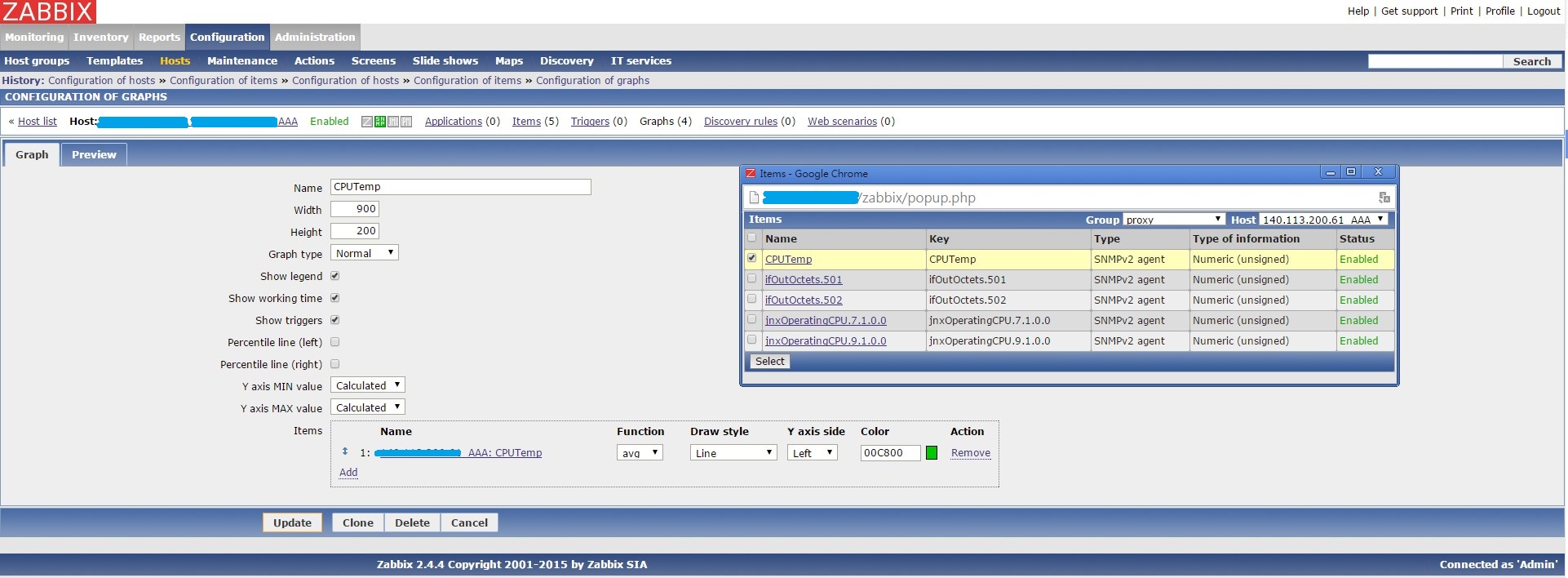Click the Clone button
Image resolution: width=1568 pixels, height=578 pixels.
358,523
